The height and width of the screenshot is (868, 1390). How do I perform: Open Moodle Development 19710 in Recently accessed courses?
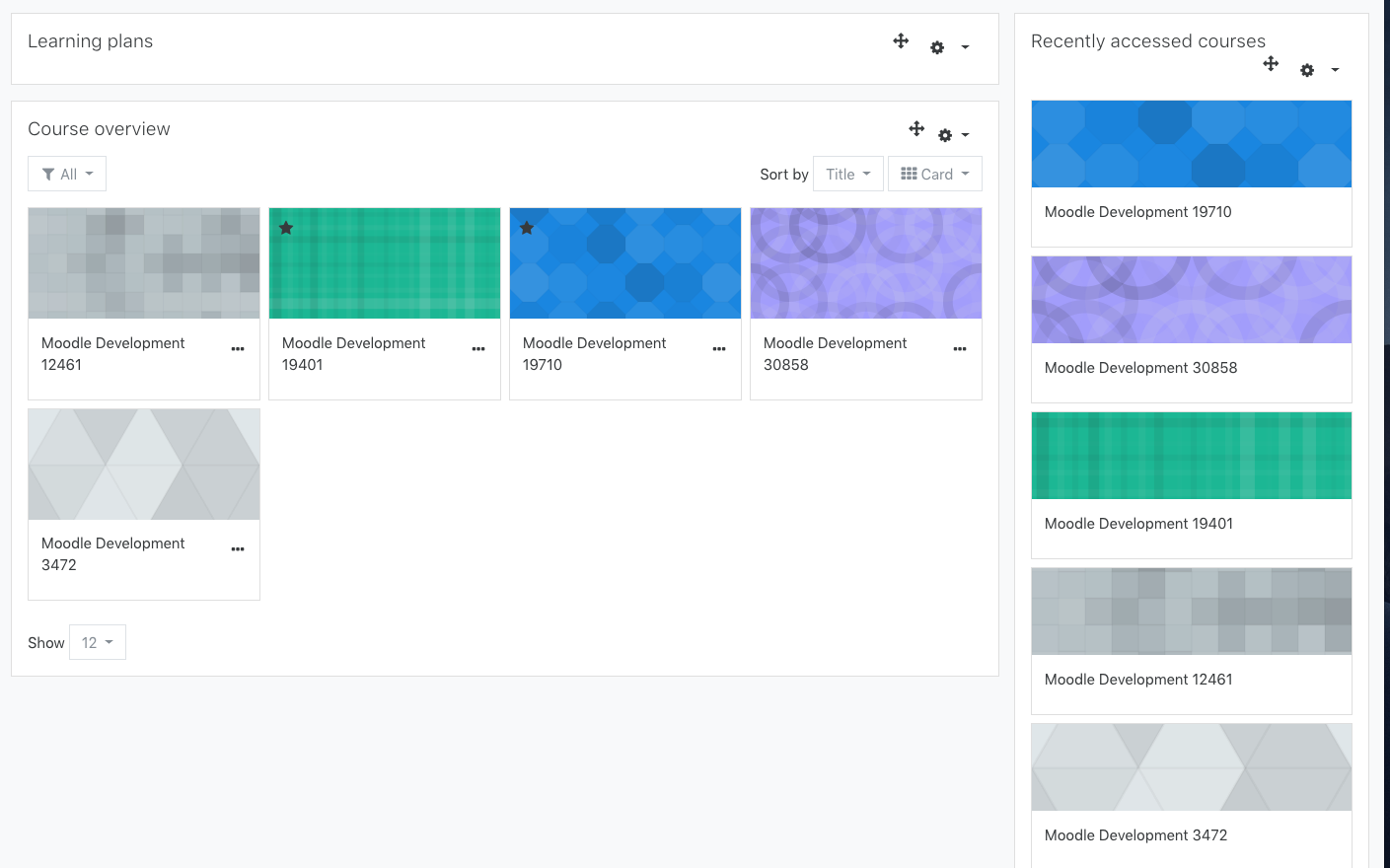(x=1137, y=212)
